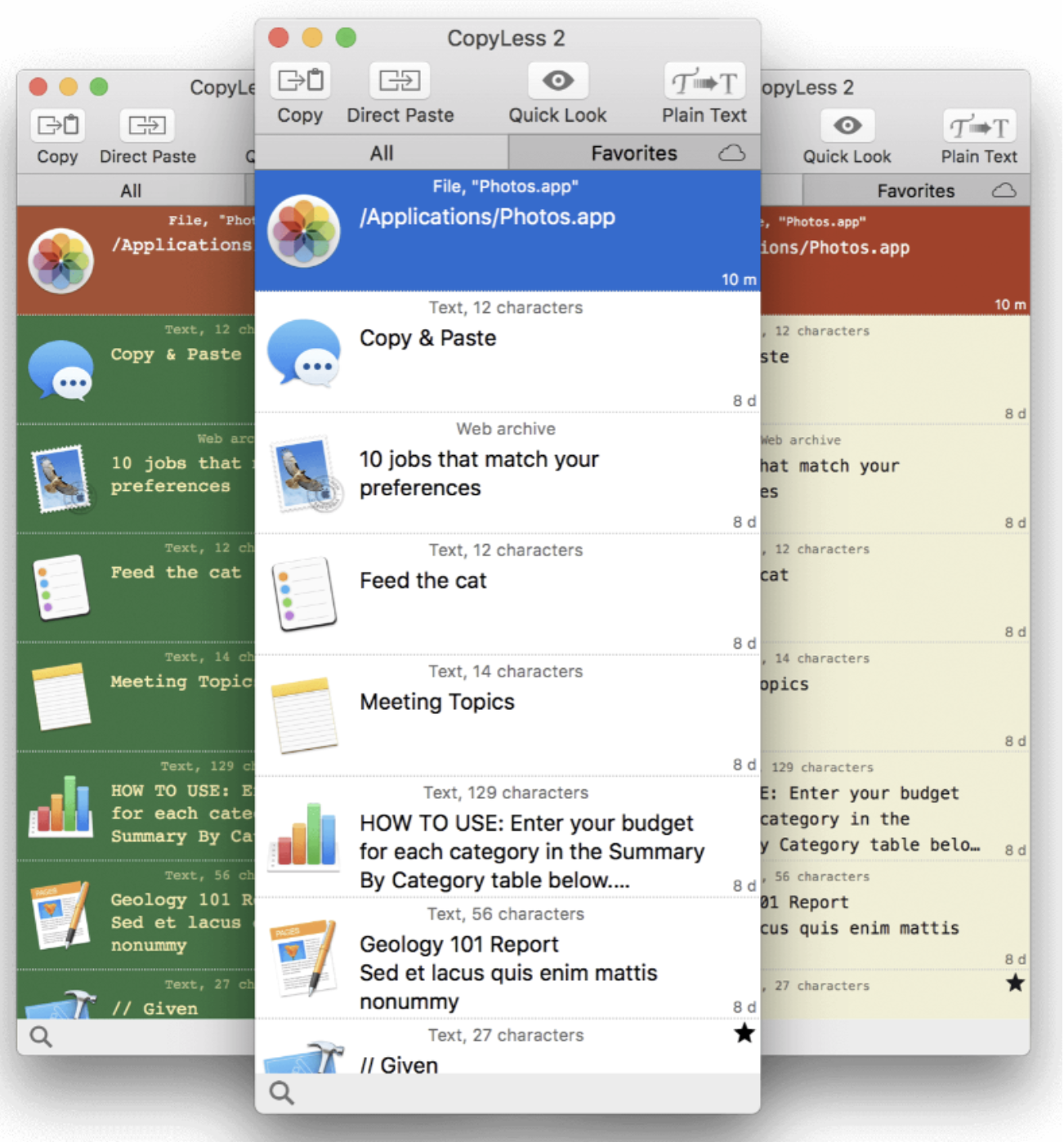Select "ions/Photos.app" row in right beige window
This screenshot has width=1064, height=1142.
pos(895,261)
